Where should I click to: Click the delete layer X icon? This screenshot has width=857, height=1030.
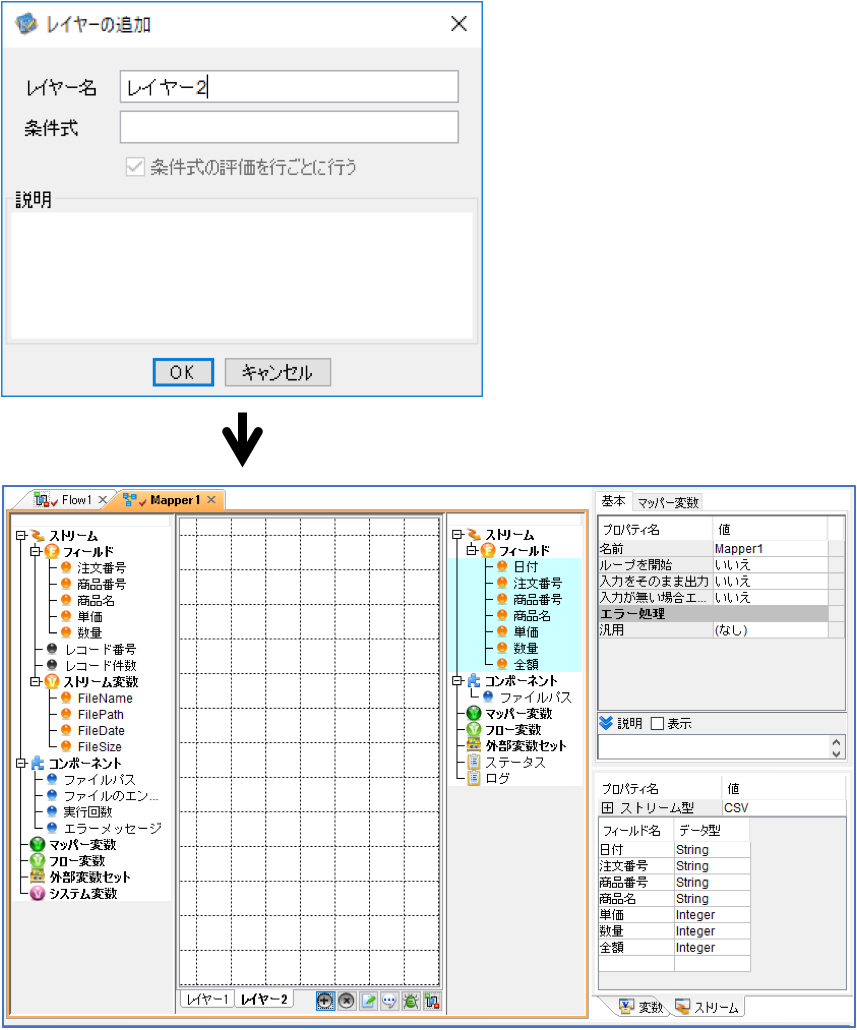347,1000
